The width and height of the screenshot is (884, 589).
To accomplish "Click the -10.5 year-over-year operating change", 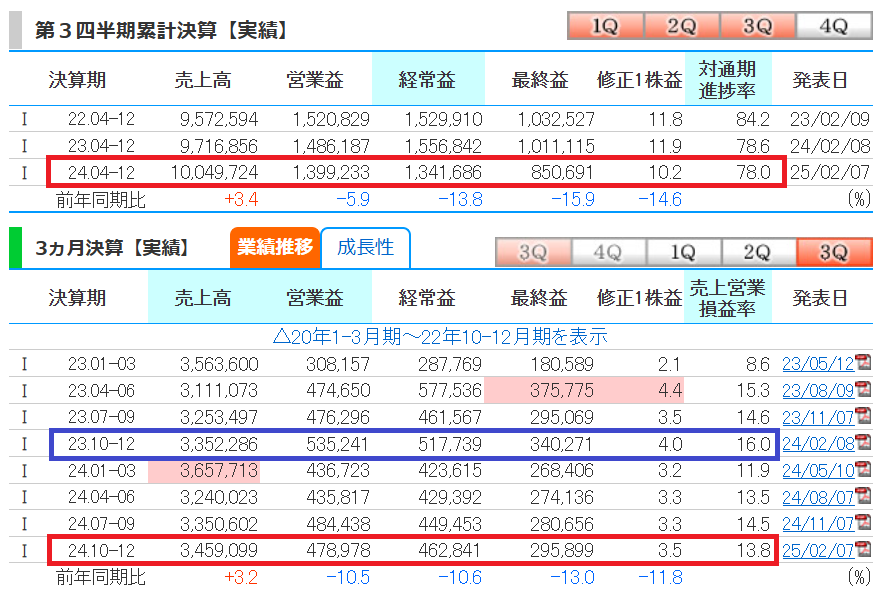I will click(x=348, y=578).
